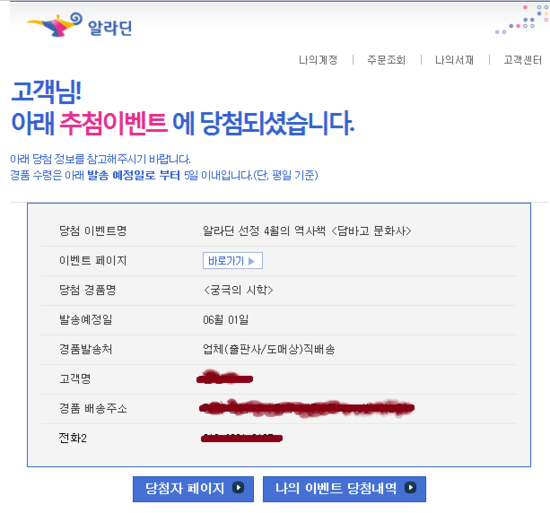Open 나의 이벤트 당첨내역 button

(x=344, y=489)
